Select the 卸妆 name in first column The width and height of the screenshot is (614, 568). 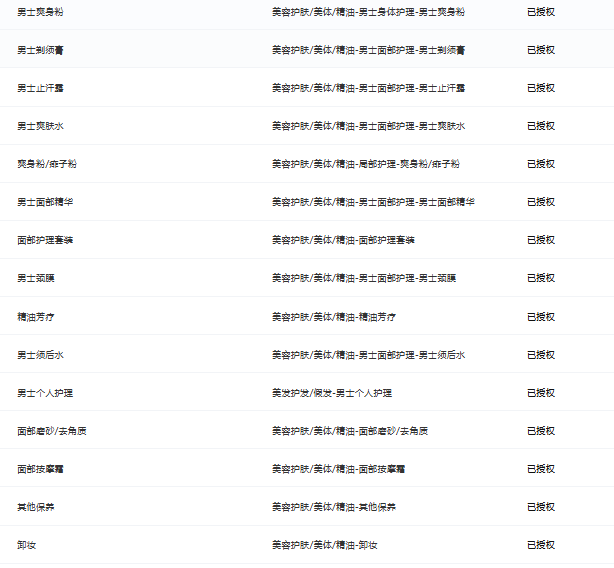[27, 545]
